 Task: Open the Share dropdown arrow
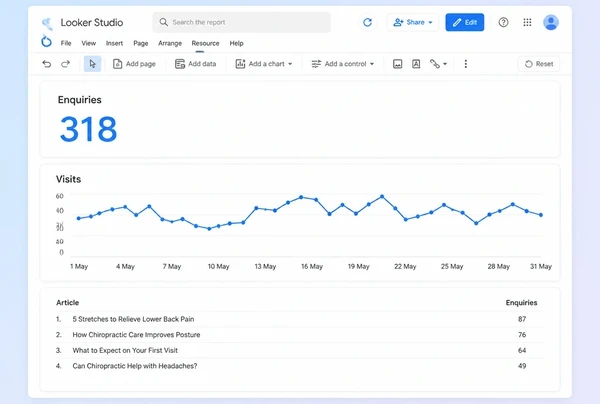point(430,22)
